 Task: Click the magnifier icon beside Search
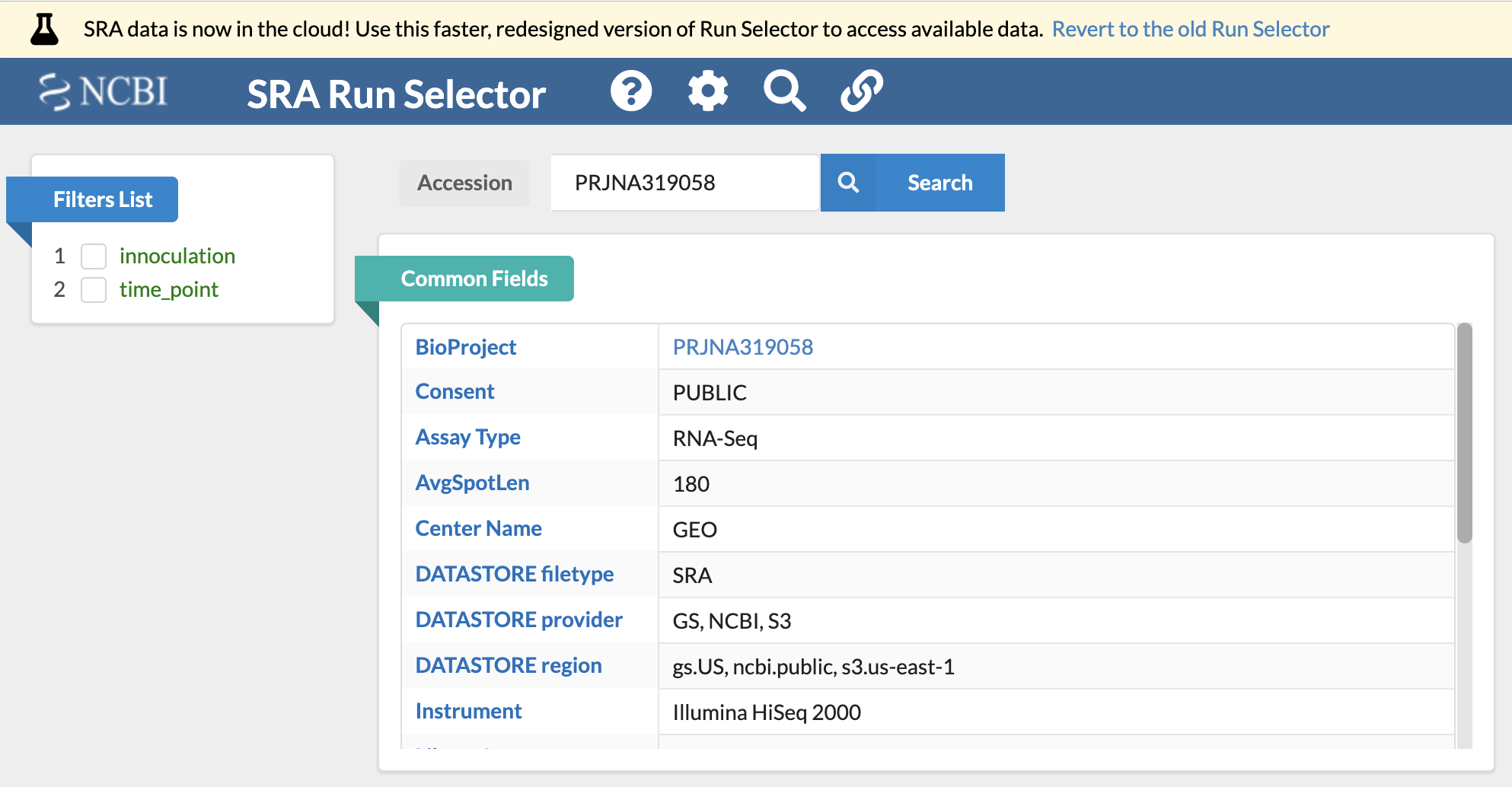(848, 183)
